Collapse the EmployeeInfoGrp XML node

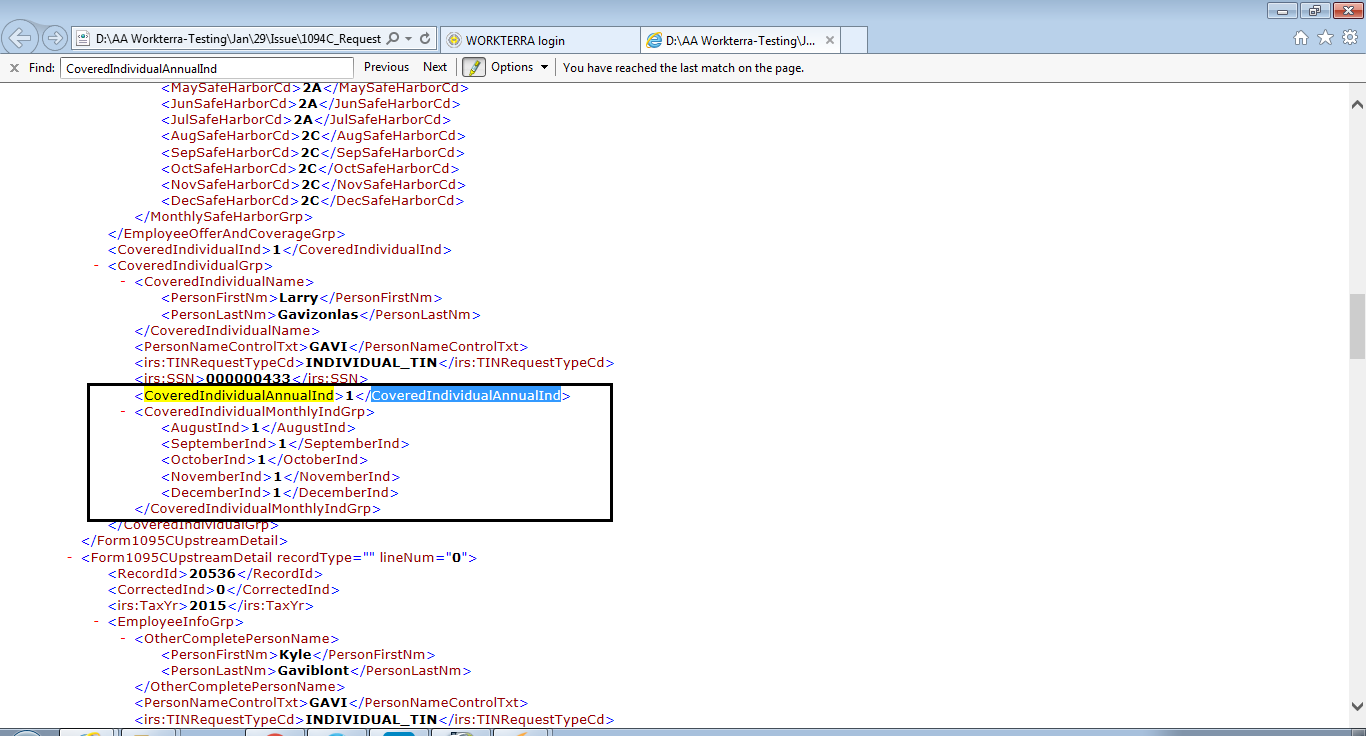98,622
